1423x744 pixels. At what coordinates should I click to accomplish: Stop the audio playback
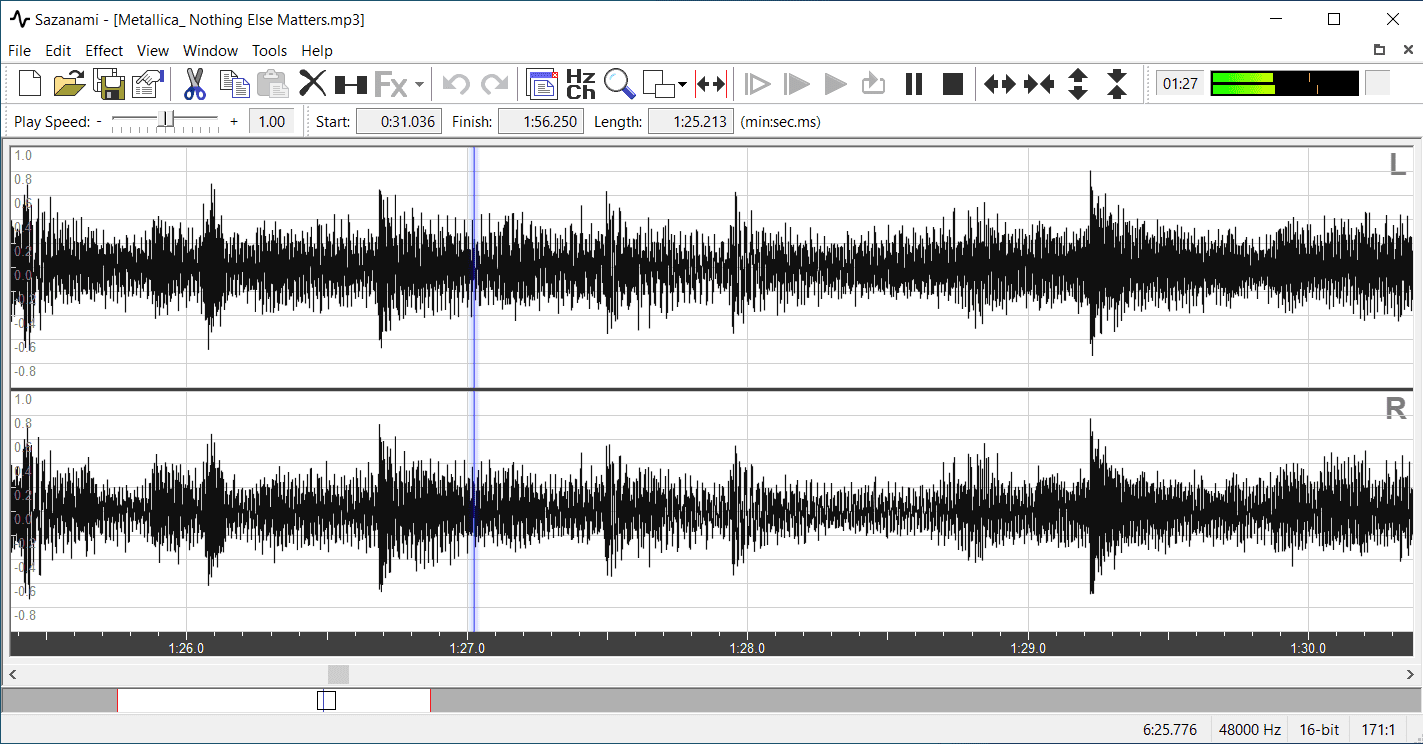(x=953, y=84)
